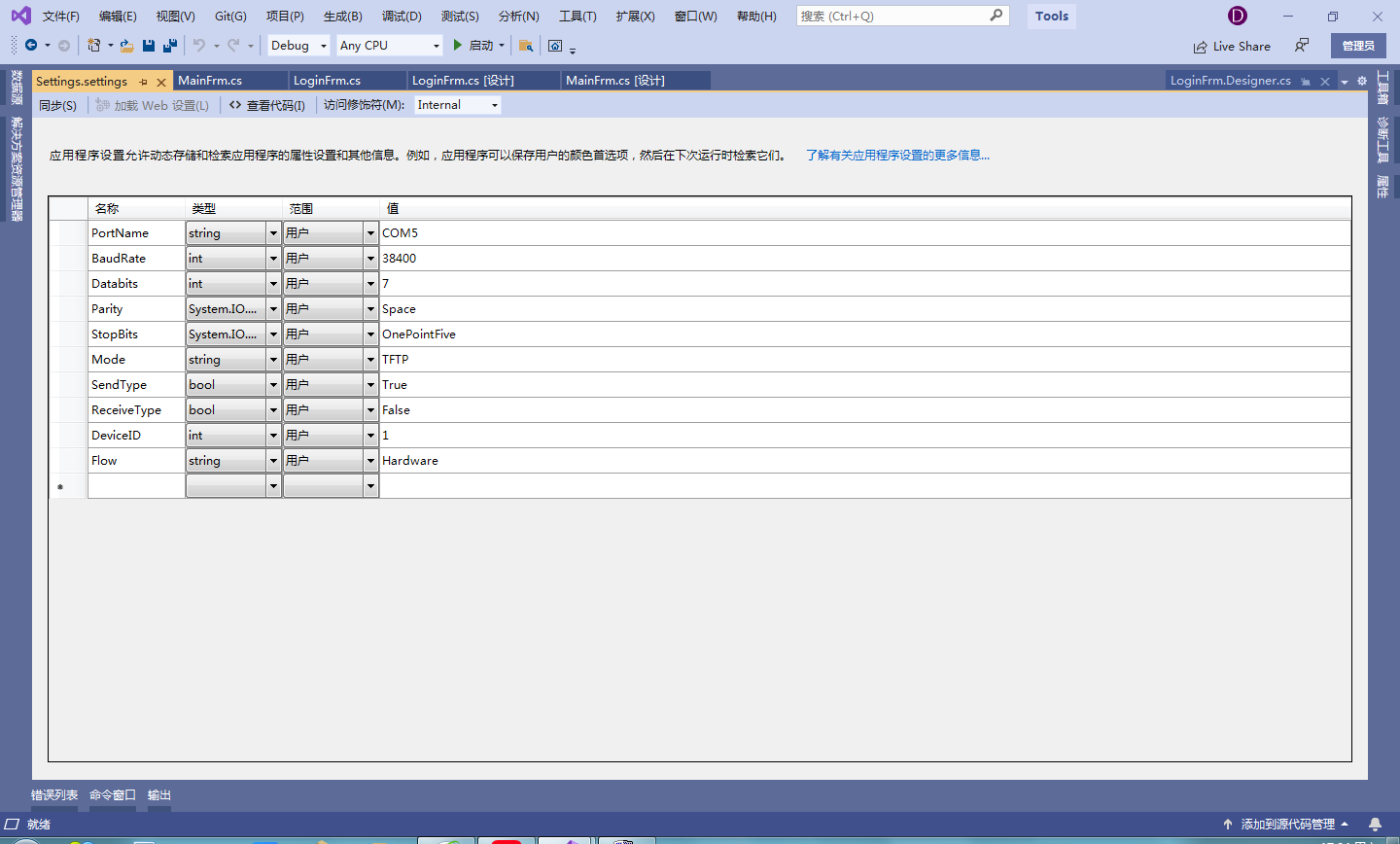Screen dimensions: 1400x844
Task: Click the 38400 BaudRate value cell
Action: pyautogui.click(x=864, y=259)
